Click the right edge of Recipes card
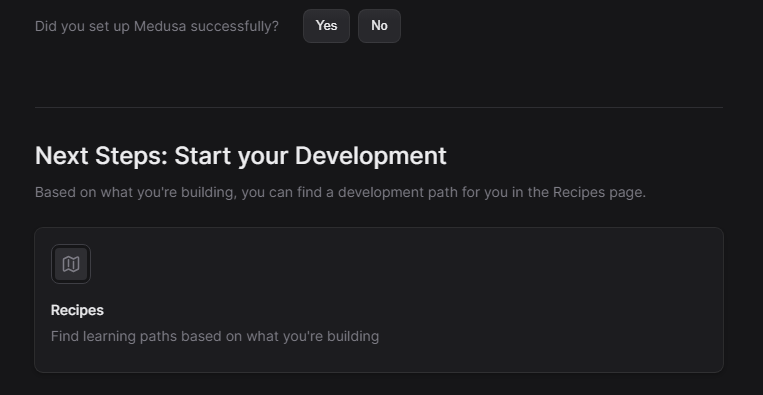Viewport: 763px width, 395px height. pos(723,300)
